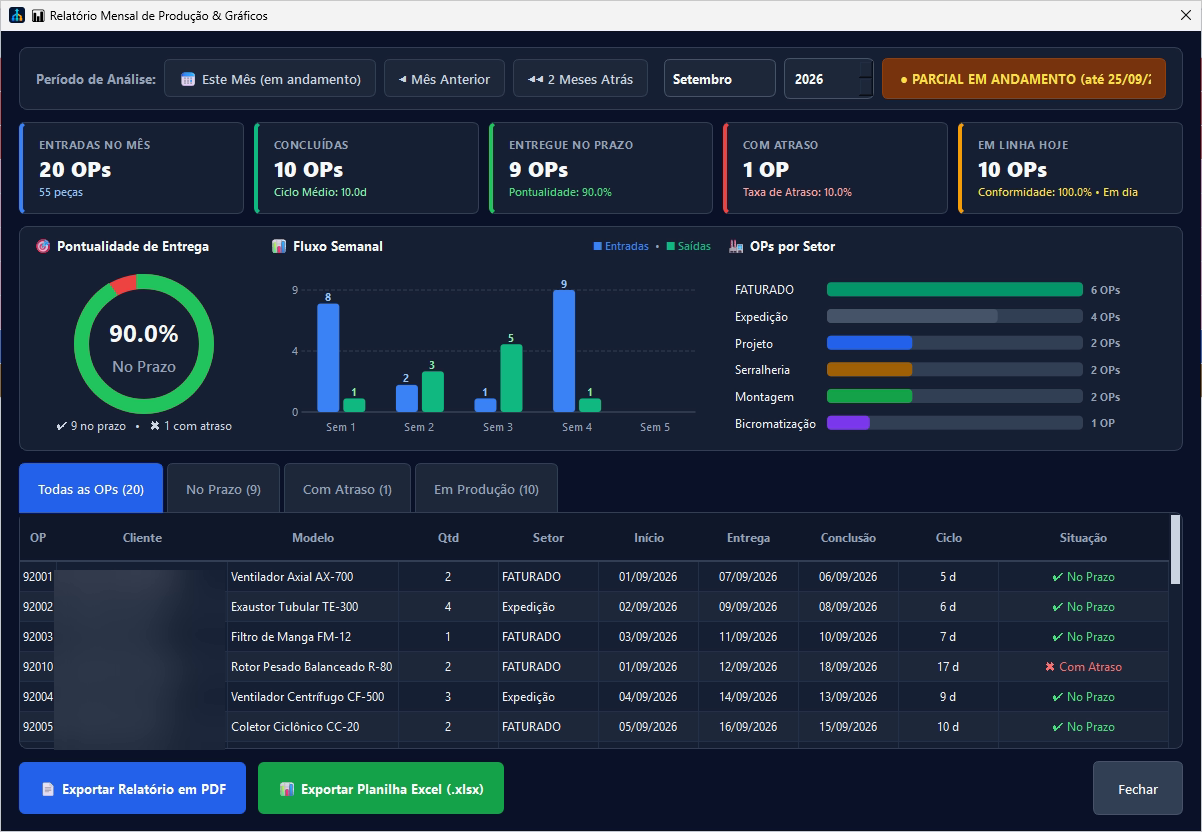Viewport: 1202px width, 832px height.
Task: Click the year spinner arrows next to 2026
Action: click(x=866, y=79)
